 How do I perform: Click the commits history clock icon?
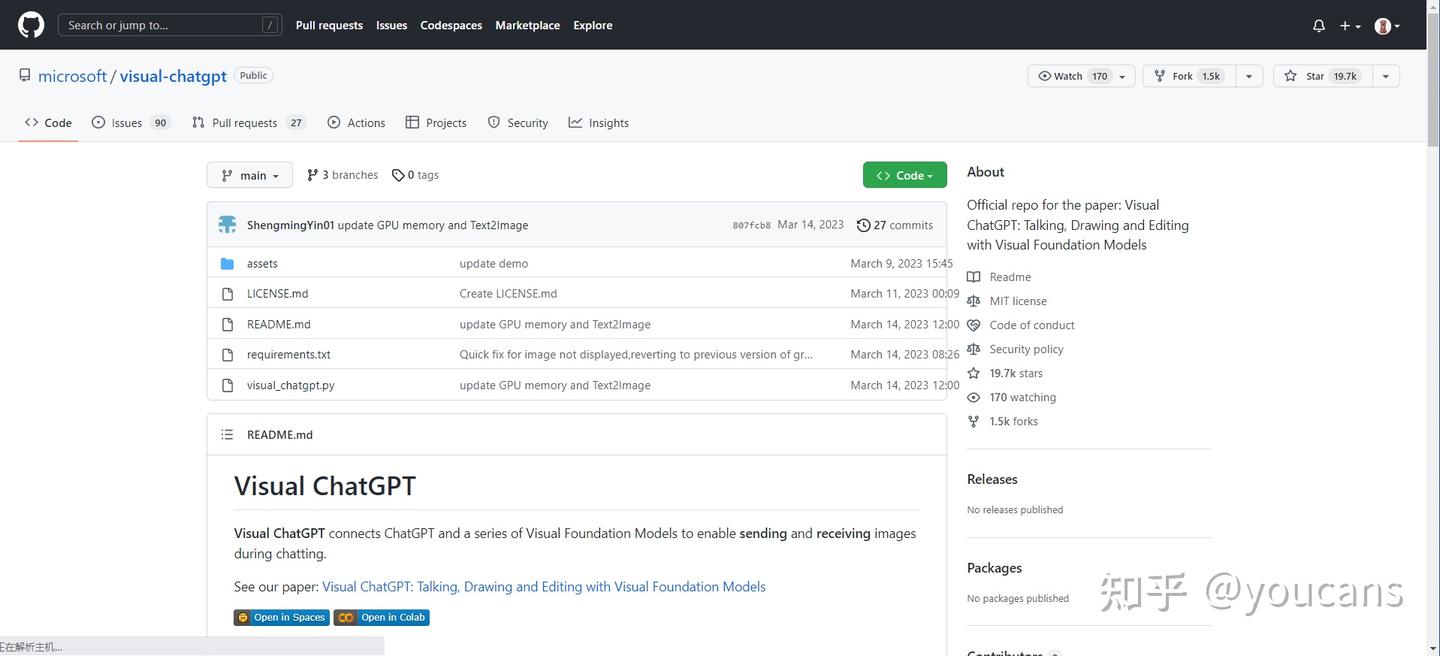click(863, 226)
